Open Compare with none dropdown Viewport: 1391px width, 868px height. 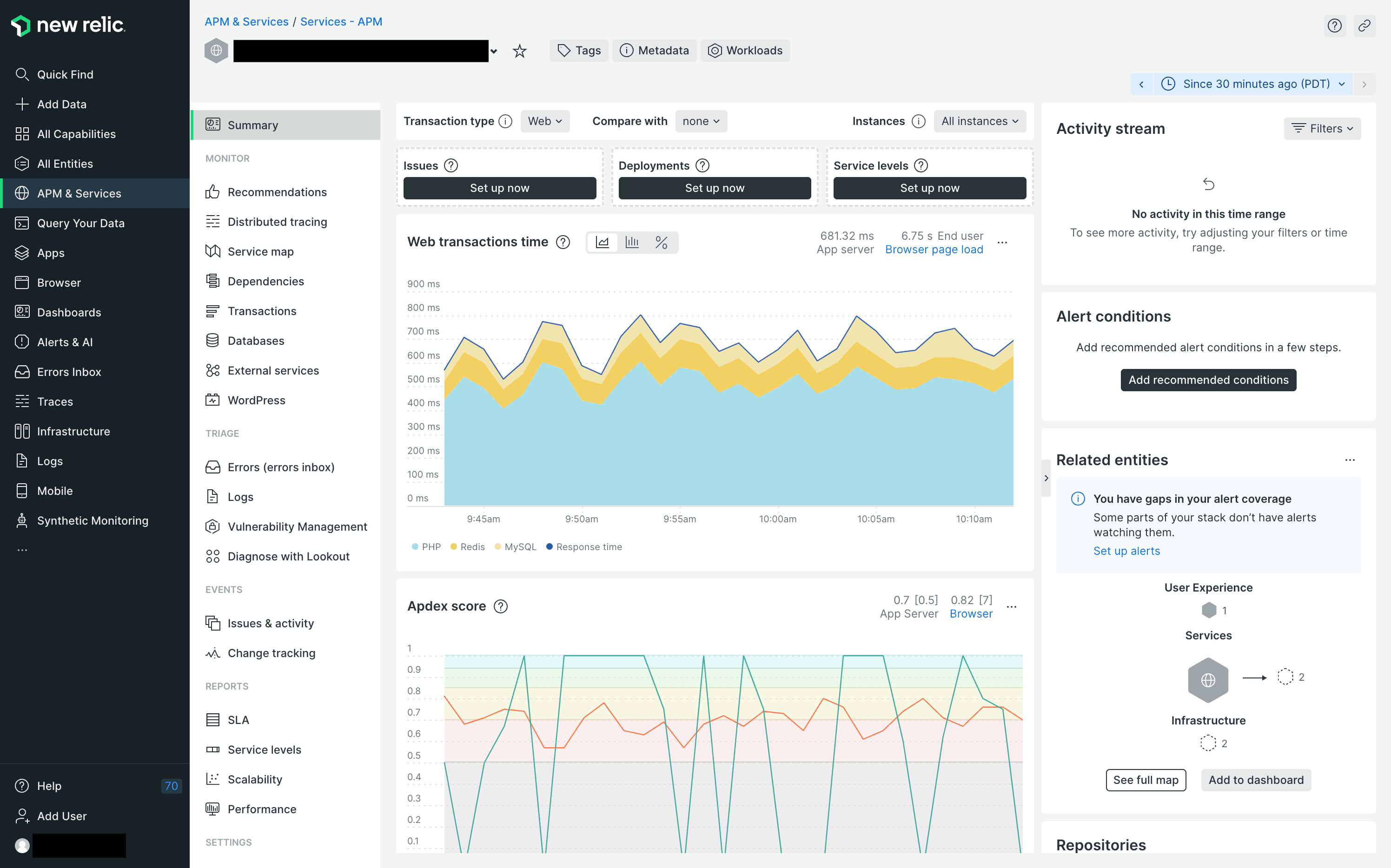[x=701, y=122]
